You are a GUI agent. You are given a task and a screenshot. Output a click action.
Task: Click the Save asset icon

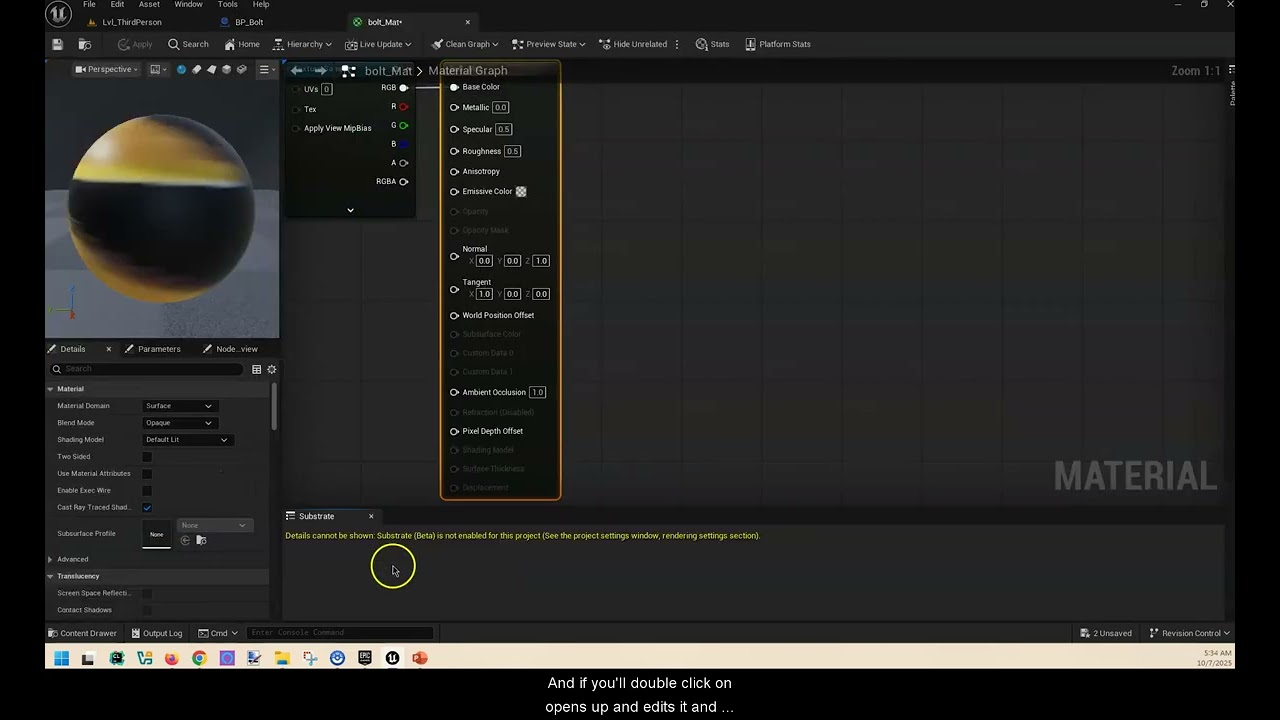click(x=58, y=44)
